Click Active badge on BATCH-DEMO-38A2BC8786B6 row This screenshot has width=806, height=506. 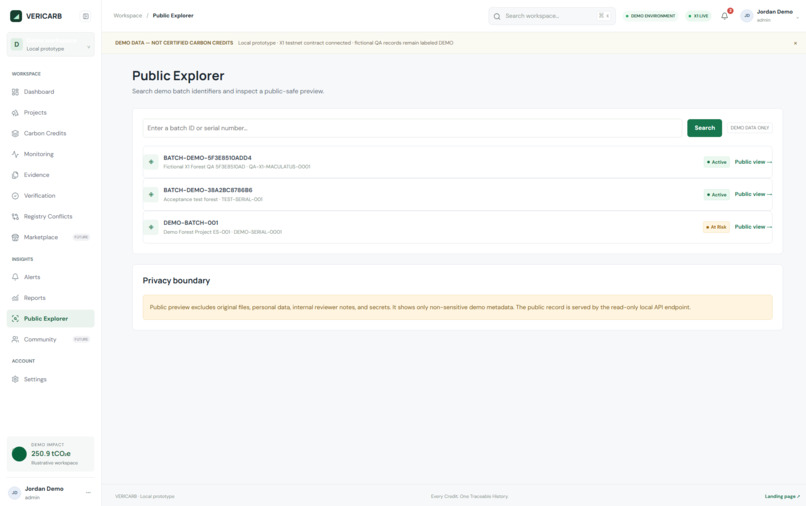[717, 195]
